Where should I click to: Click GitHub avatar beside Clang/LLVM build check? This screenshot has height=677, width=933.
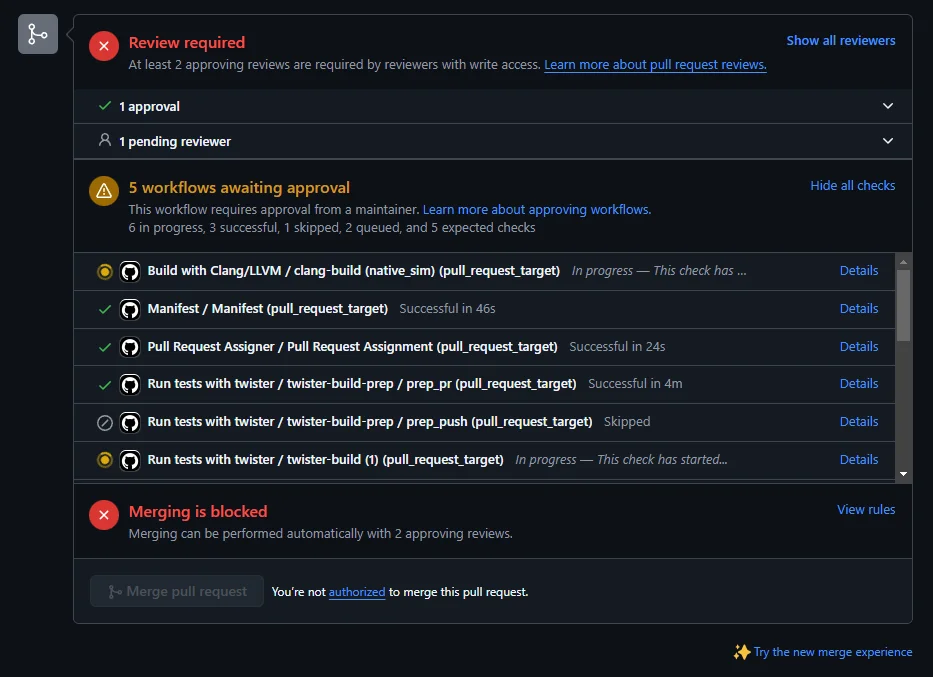pyautogui.click(x=129, y=271)
